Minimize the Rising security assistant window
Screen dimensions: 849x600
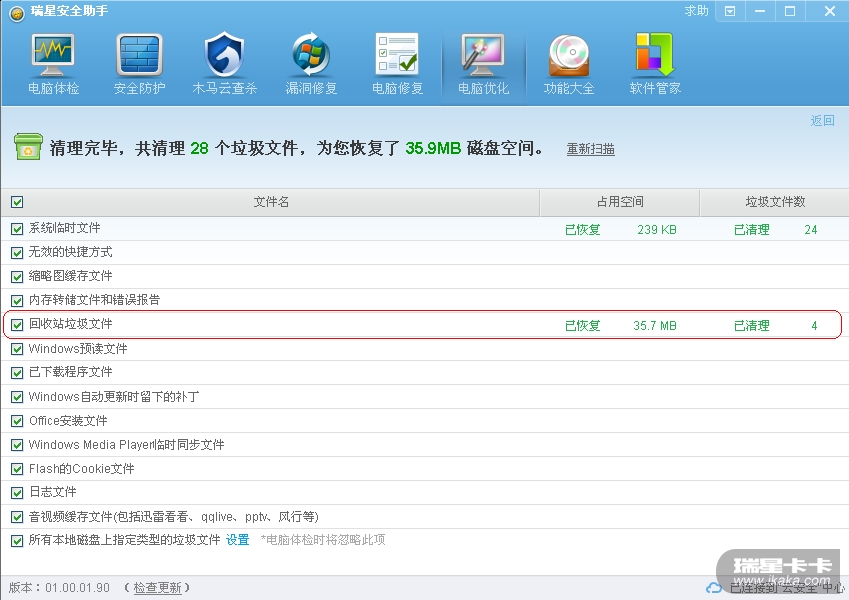(x=760, y=11)
